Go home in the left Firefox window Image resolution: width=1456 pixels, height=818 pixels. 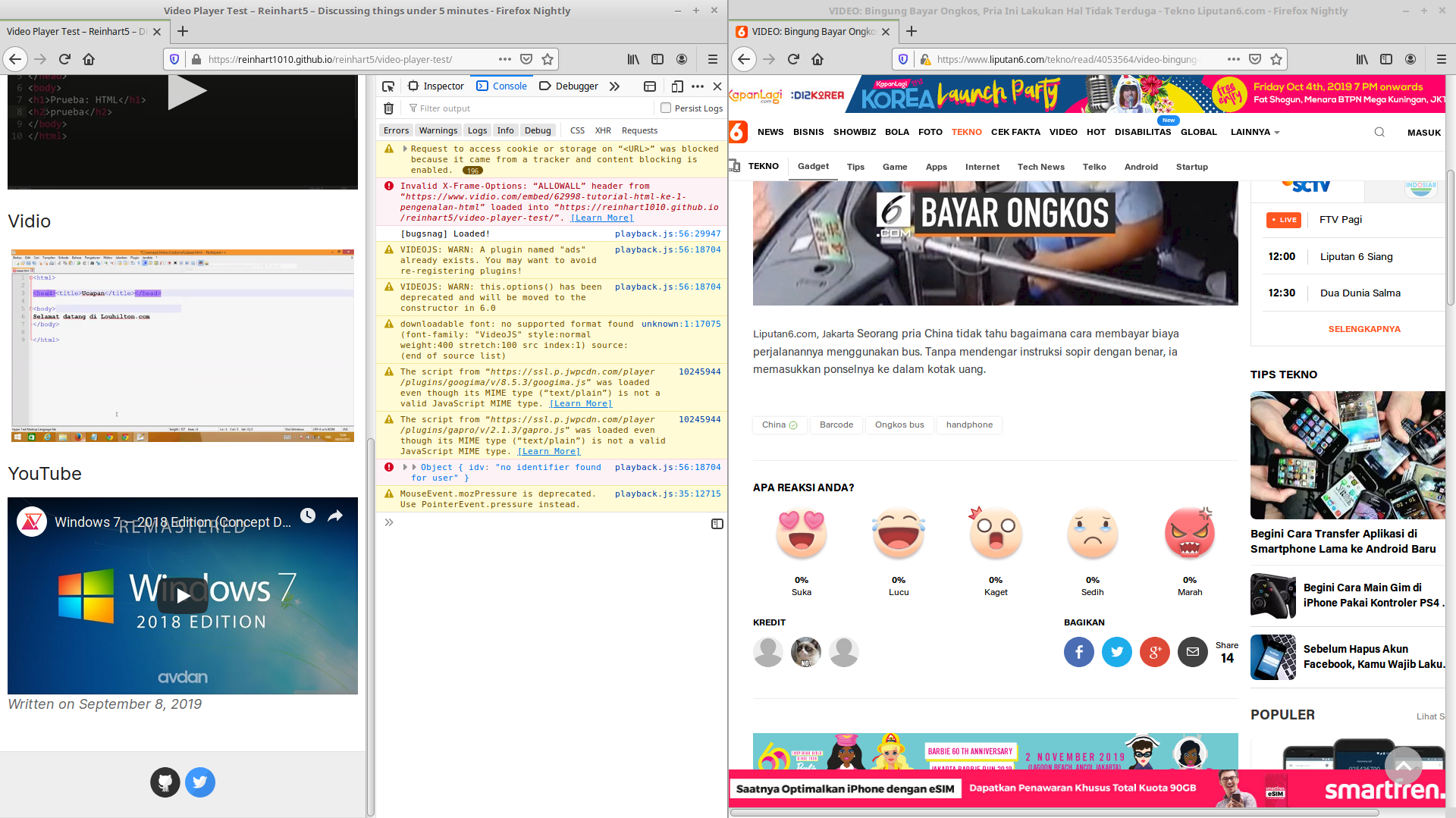(x=89, y=59)
